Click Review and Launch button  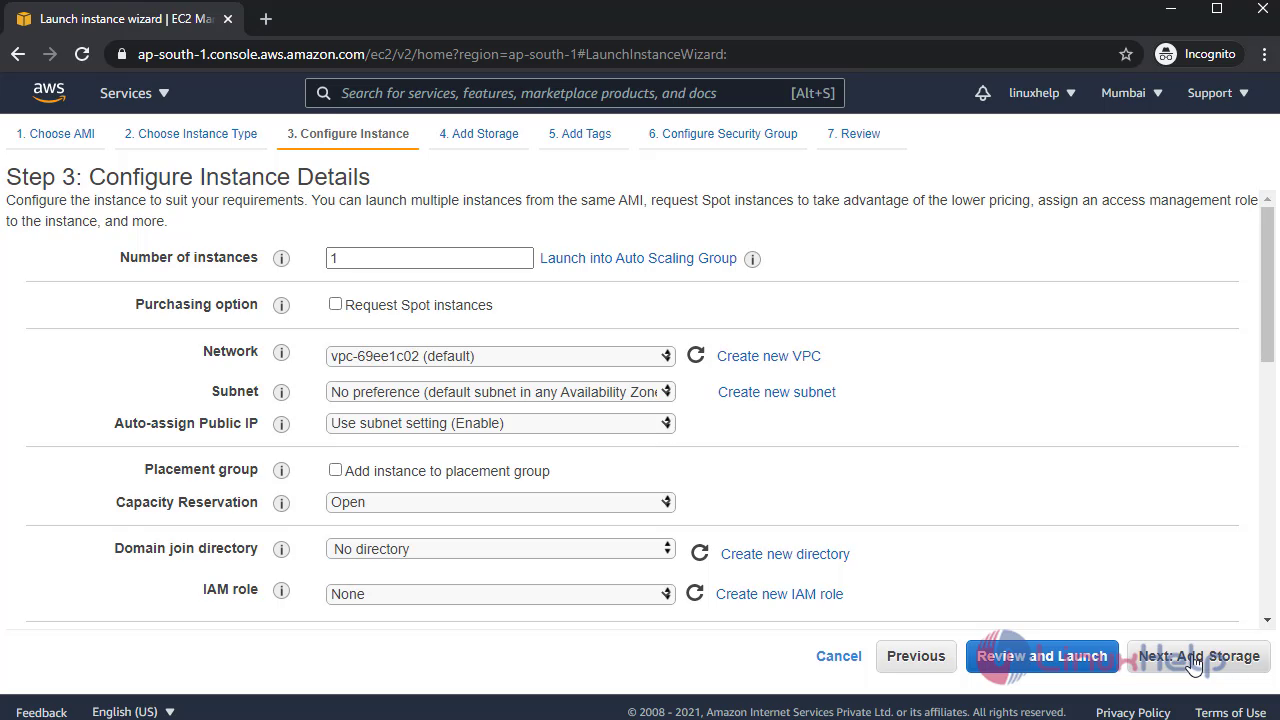[1042, 656]
